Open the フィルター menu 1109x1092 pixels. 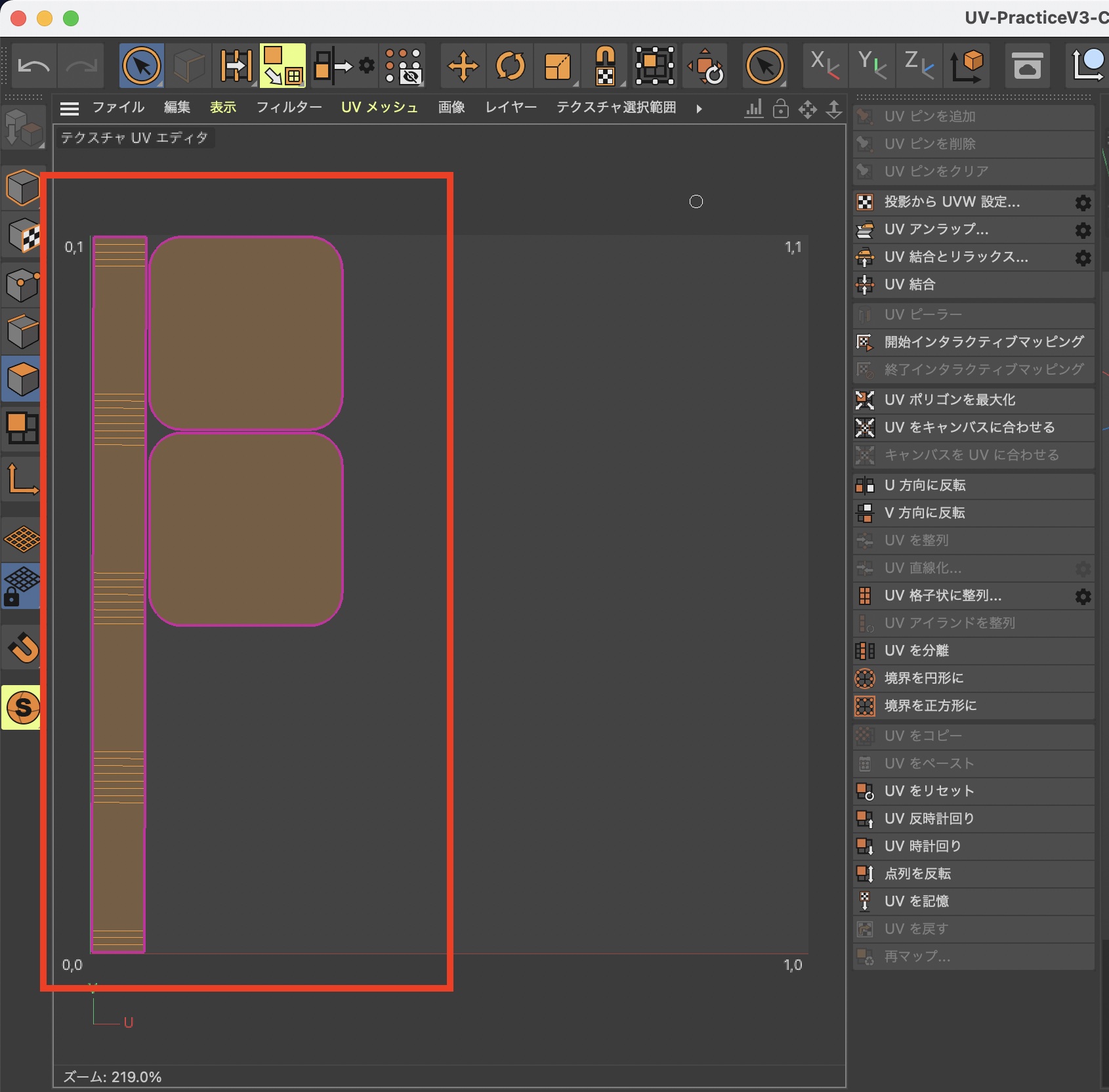289,108
